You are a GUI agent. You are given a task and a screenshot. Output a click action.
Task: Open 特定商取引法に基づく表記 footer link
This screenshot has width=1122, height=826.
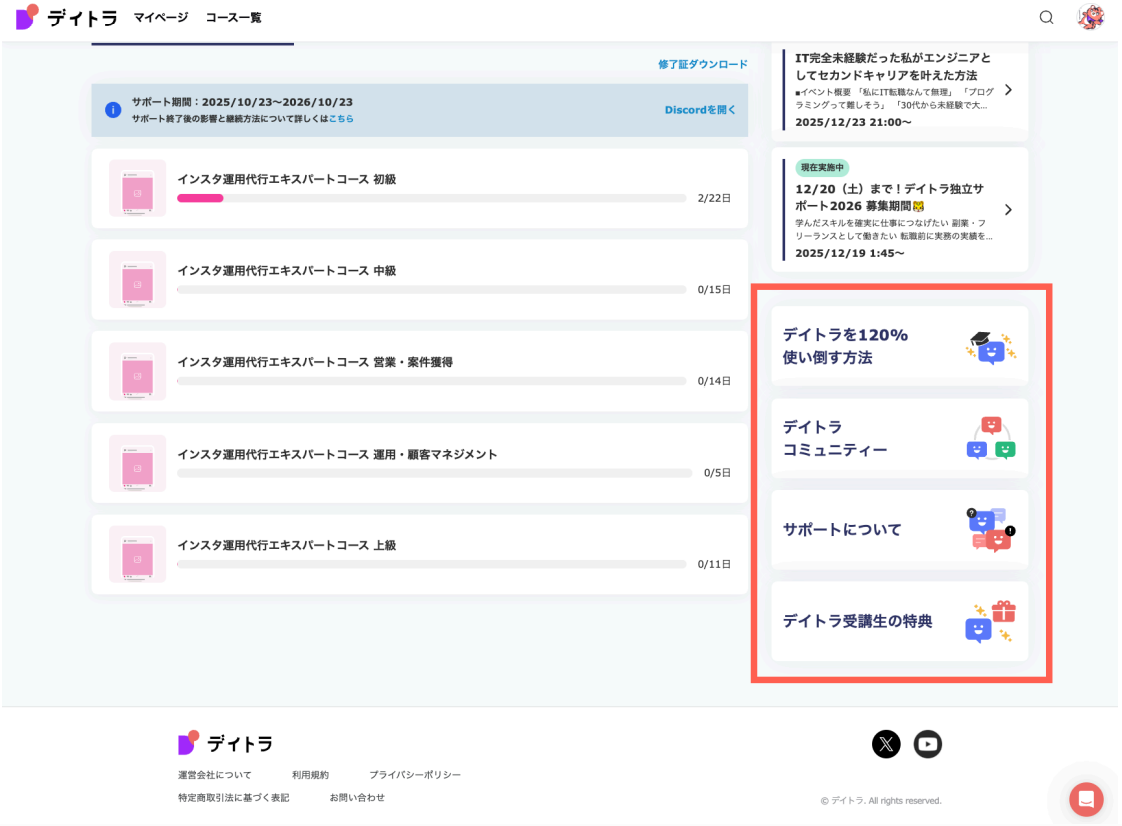[x=233, y=797]
